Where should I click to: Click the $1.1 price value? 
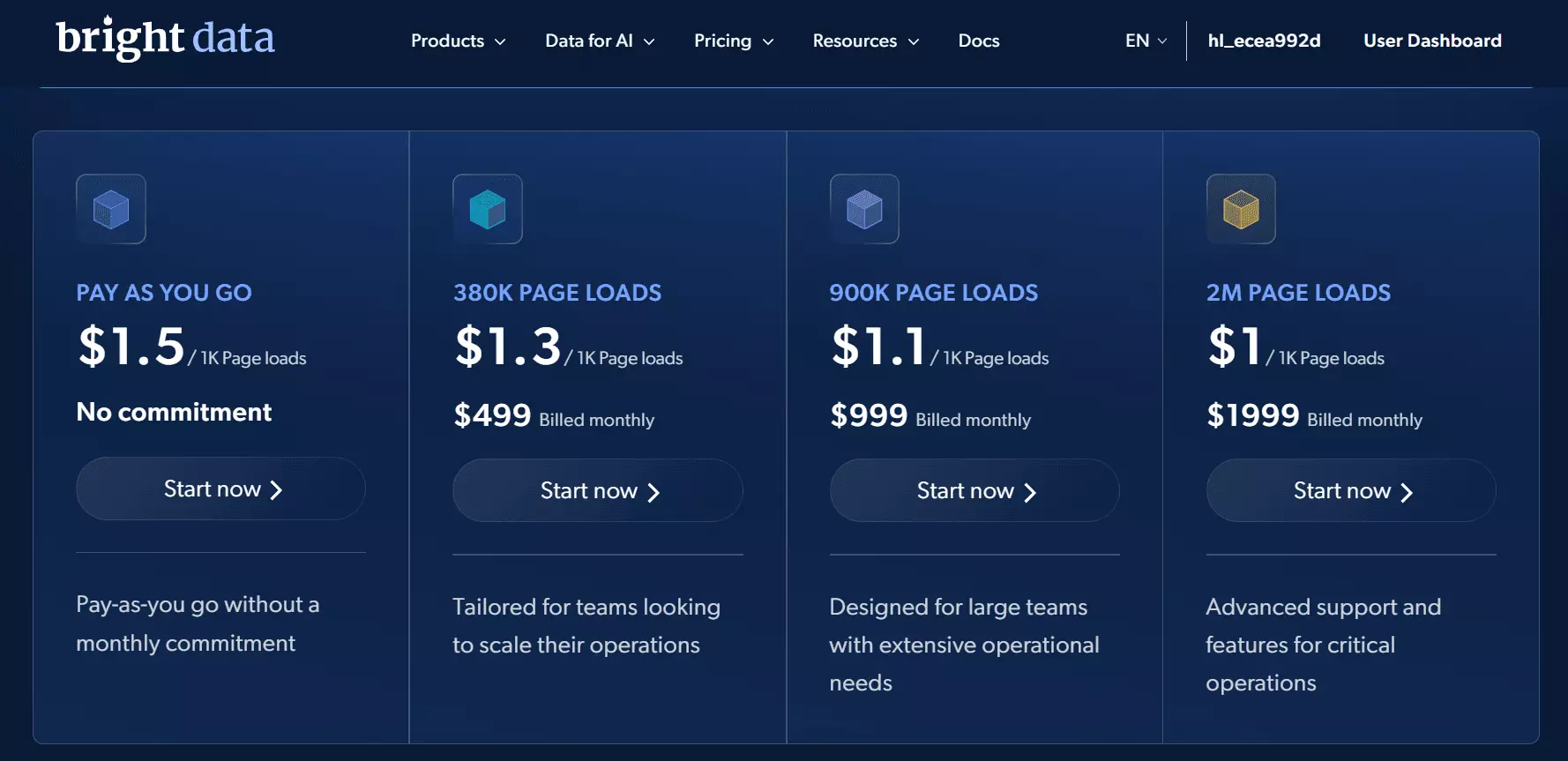point(879,346)
